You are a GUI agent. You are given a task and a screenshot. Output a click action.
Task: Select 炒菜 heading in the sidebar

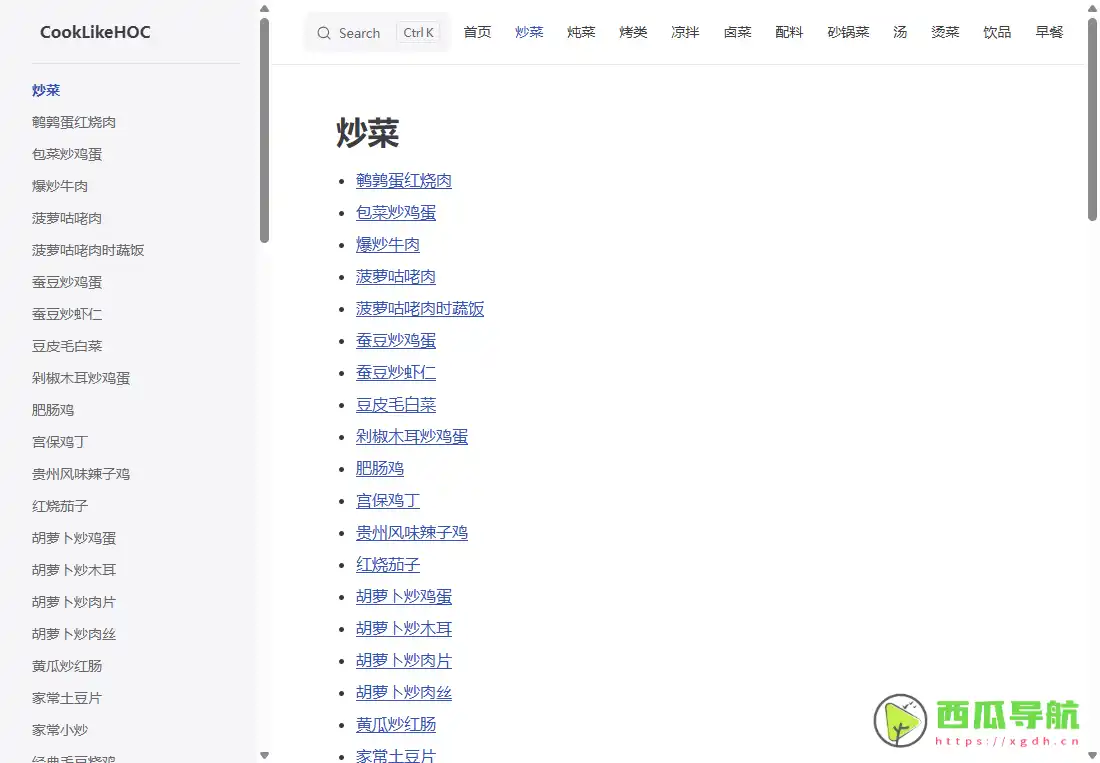tap(46, 90)
